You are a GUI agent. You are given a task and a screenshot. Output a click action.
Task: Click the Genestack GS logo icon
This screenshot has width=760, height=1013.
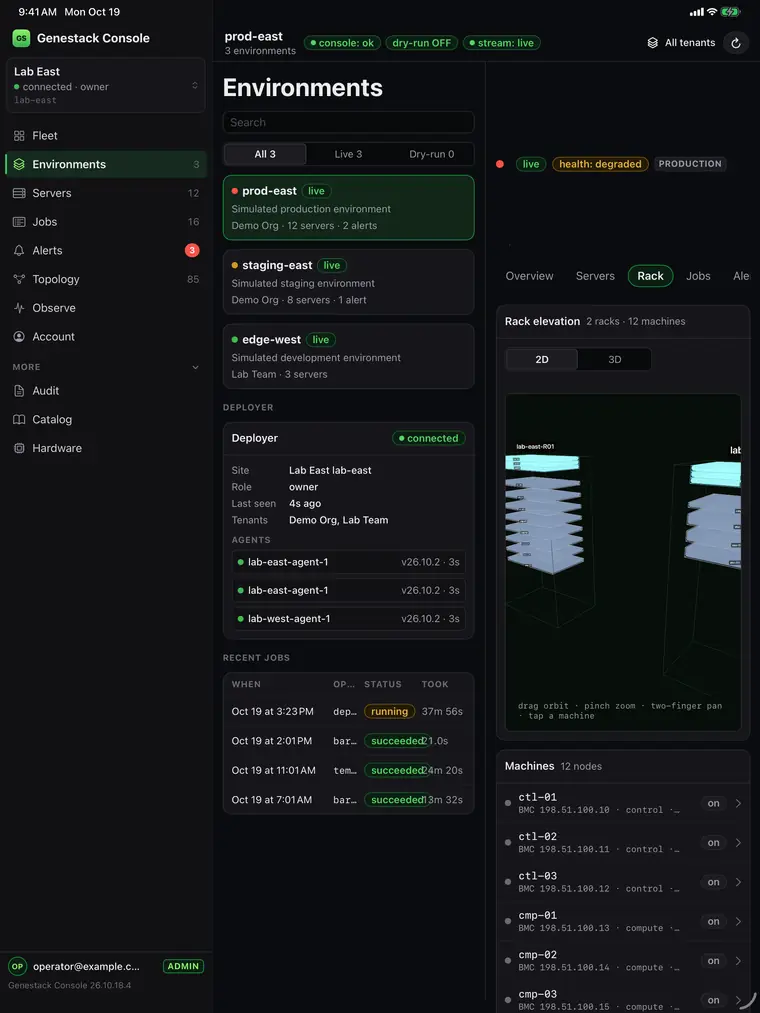coord(21,38)
